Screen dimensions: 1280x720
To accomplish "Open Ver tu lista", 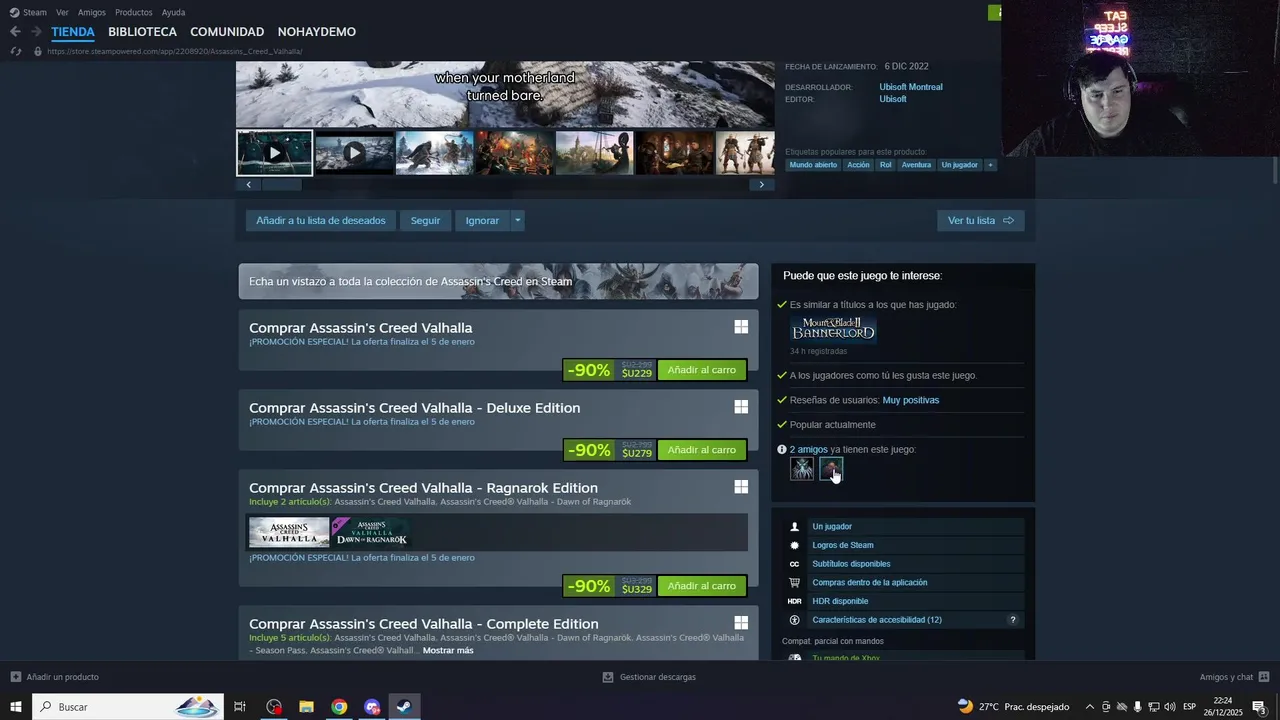I will pyautogui.click(x=980, y=220).
